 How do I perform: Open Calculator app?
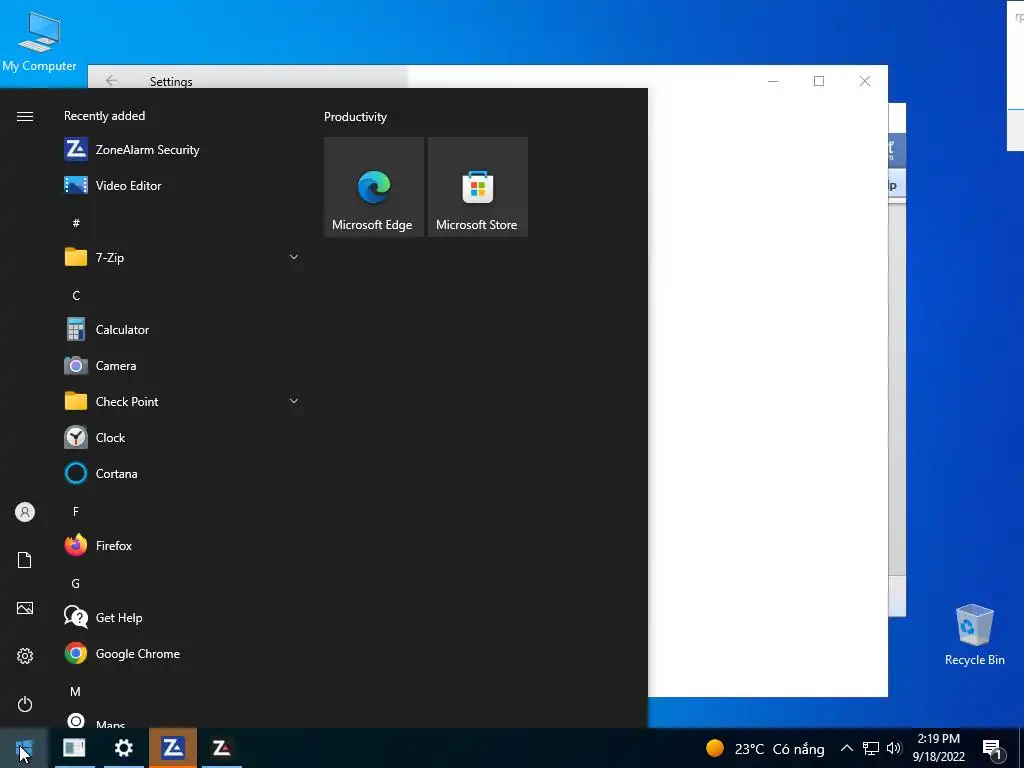click(182, 330)
